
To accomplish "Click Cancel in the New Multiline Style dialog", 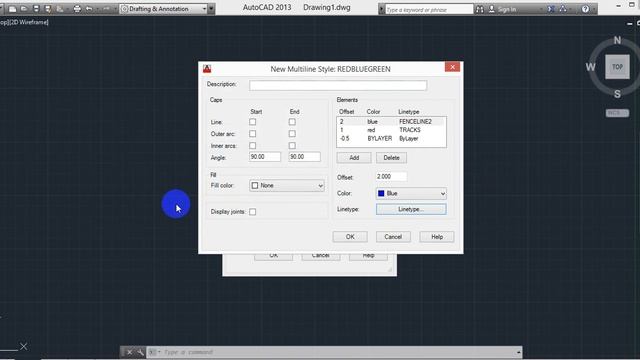I will tap(393, 237).
